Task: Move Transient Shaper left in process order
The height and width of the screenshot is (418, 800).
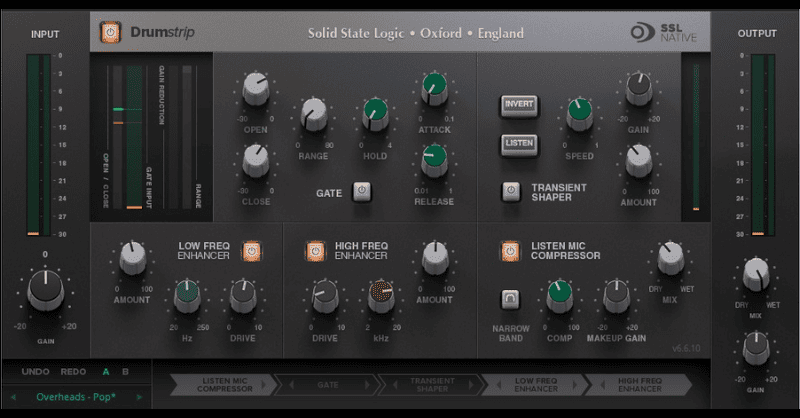Action: [x=395, y=385]
